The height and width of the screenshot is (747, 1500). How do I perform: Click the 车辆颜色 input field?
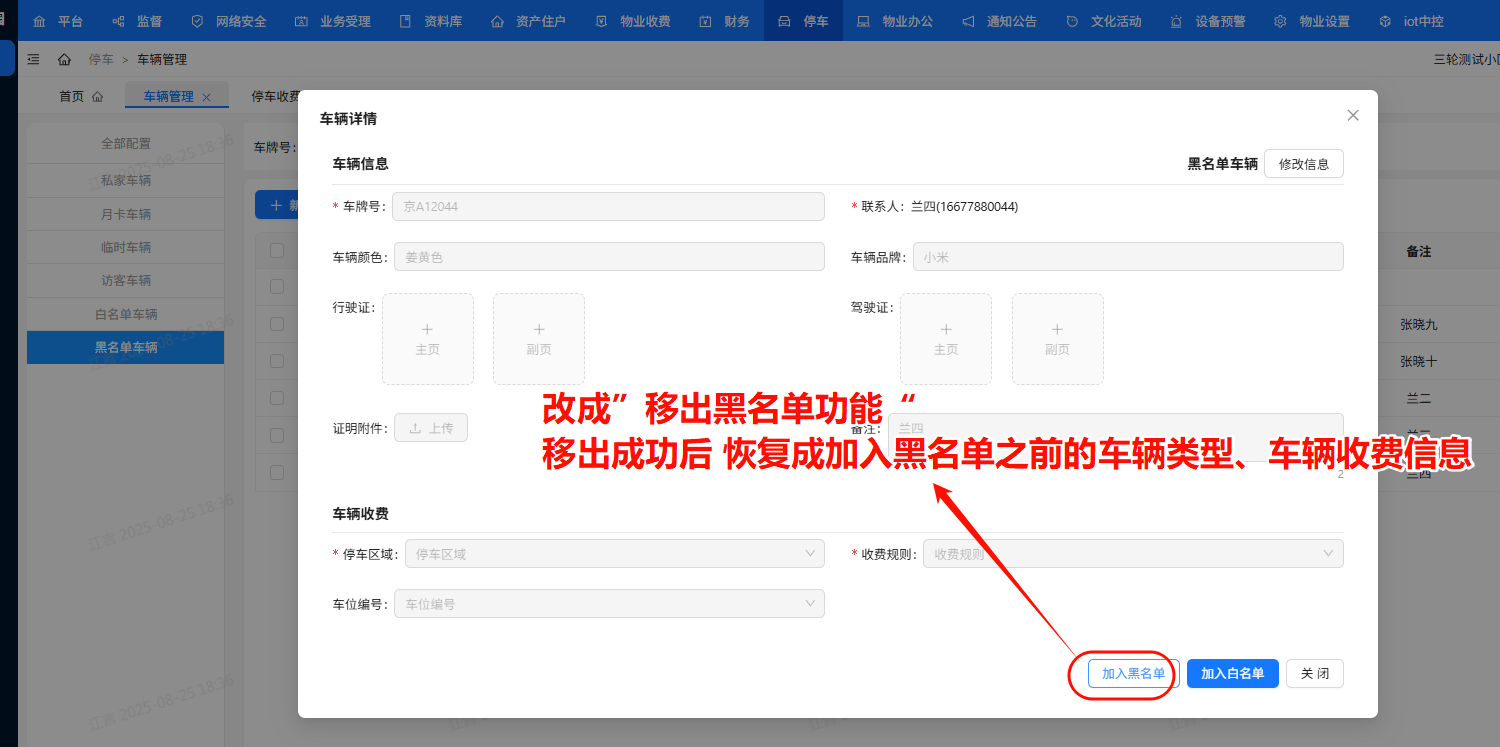coord(609,257)
